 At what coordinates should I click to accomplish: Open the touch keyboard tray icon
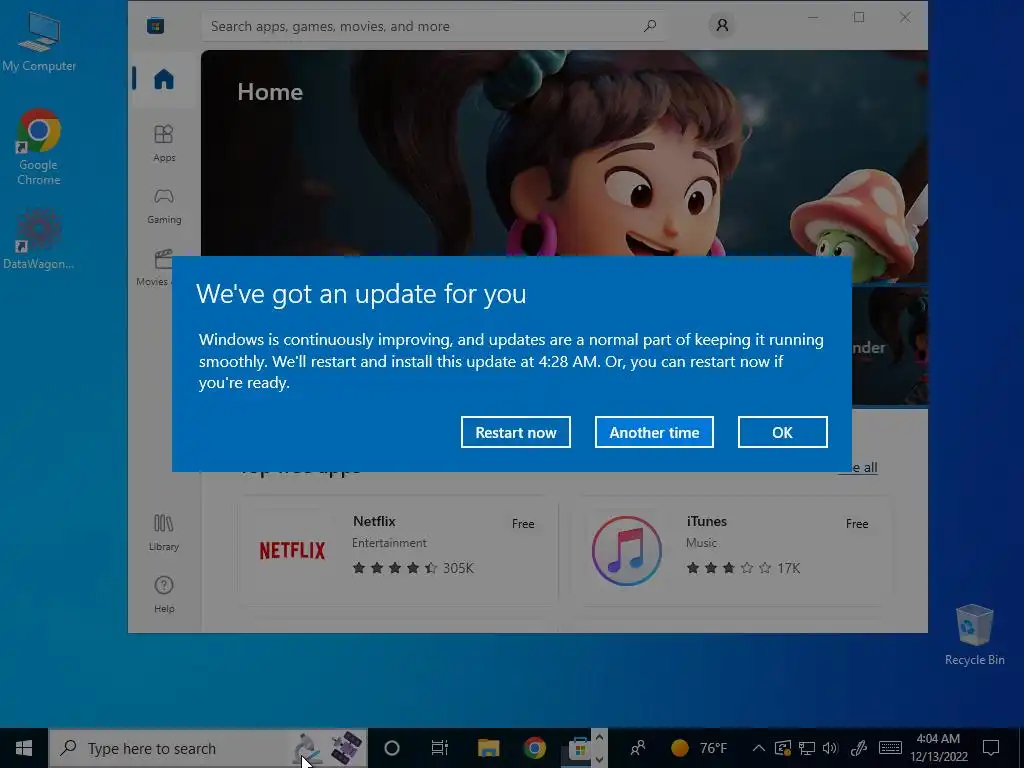890,748
